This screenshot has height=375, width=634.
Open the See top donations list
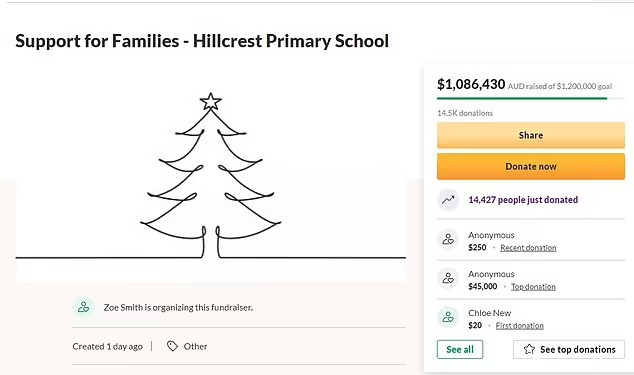[x=569, y=350]
